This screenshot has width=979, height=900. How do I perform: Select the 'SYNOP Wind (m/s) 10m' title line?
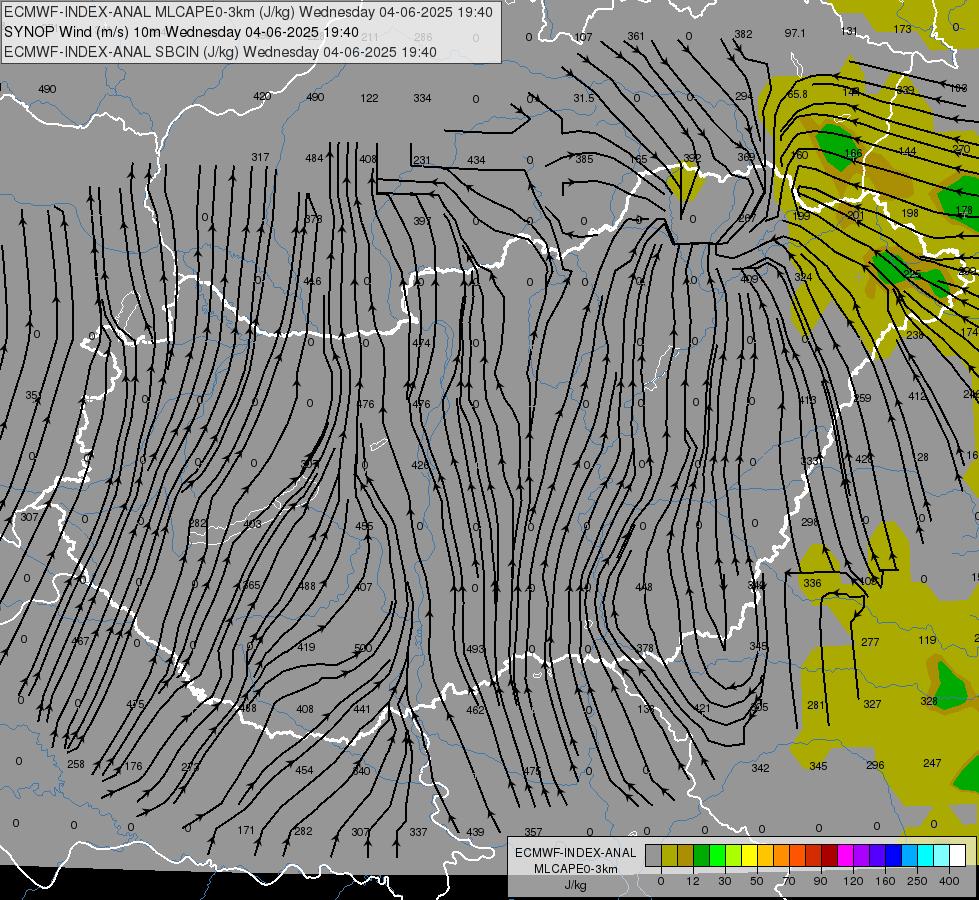click(181, 32)
